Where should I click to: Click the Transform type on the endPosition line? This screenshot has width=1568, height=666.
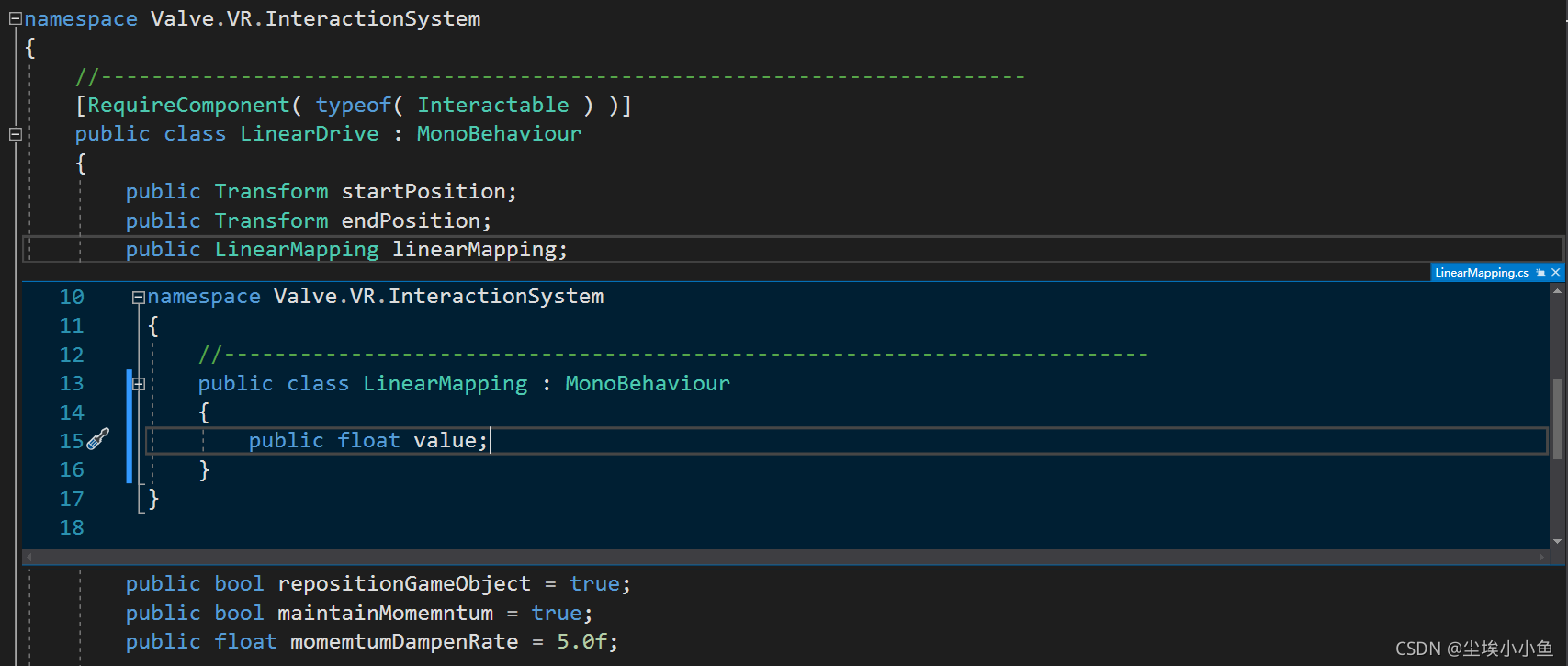271,221
